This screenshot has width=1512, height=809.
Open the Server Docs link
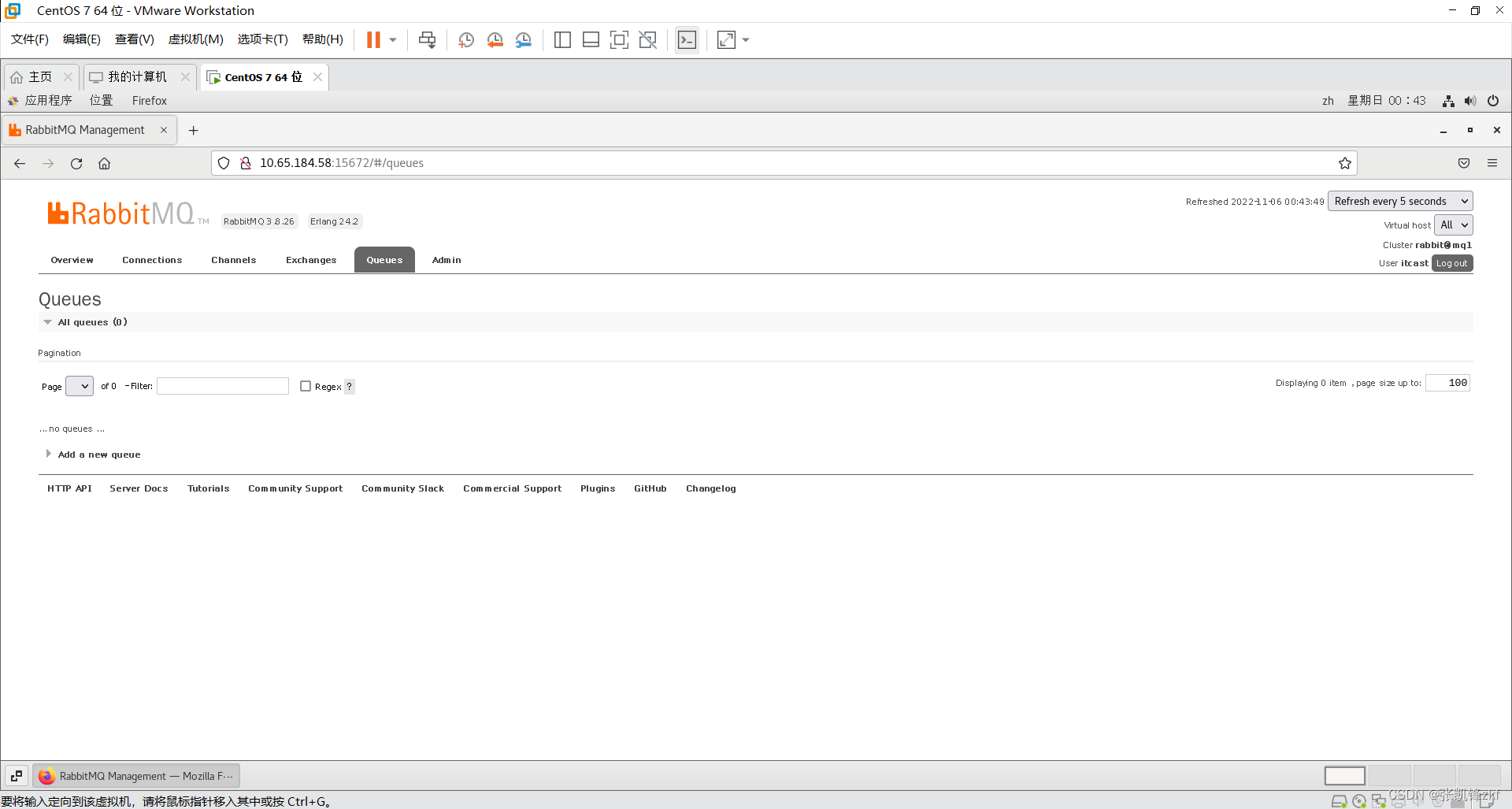(x=139, y=488)
